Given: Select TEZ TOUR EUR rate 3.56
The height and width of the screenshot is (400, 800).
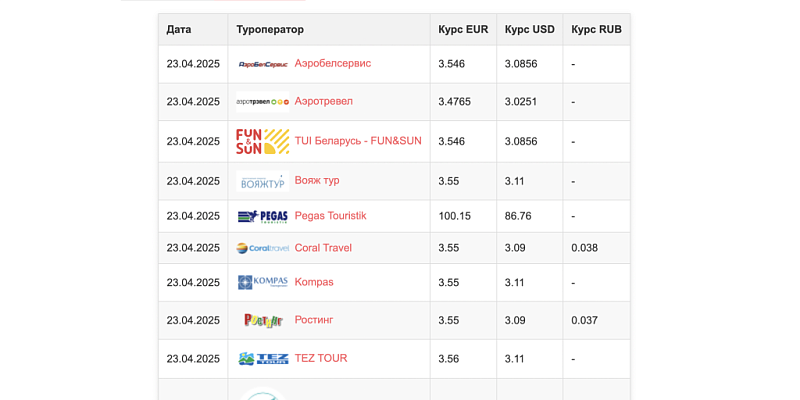Looking at the screenshot, I should coord(448,359).
